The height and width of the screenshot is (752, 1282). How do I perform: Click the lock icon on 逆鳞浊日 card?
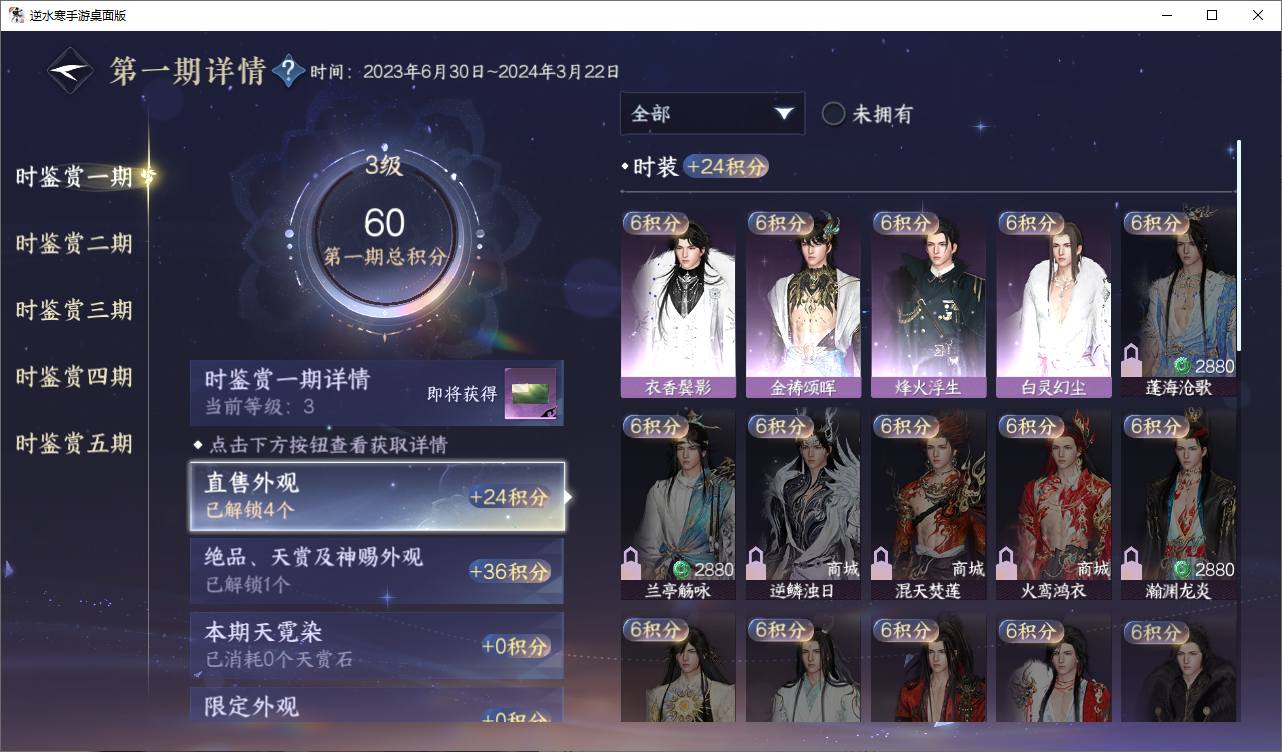tap(756, 563)
